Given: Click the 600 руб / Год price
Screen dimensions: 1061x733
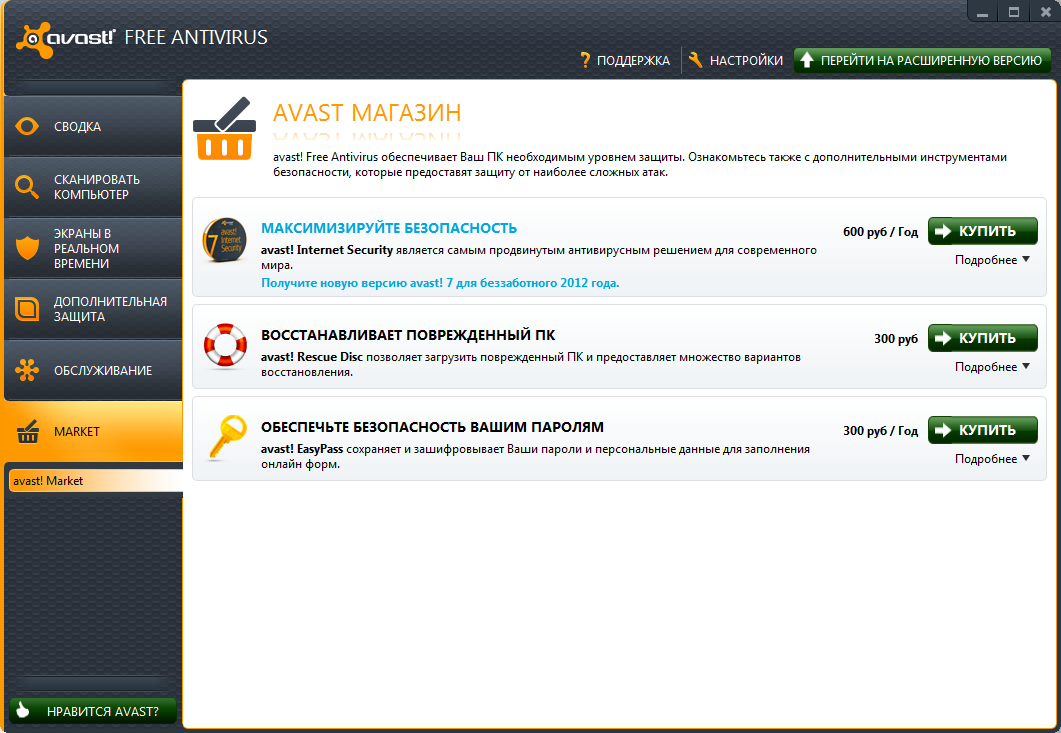Looking at the screenshot, I should 880,232.
